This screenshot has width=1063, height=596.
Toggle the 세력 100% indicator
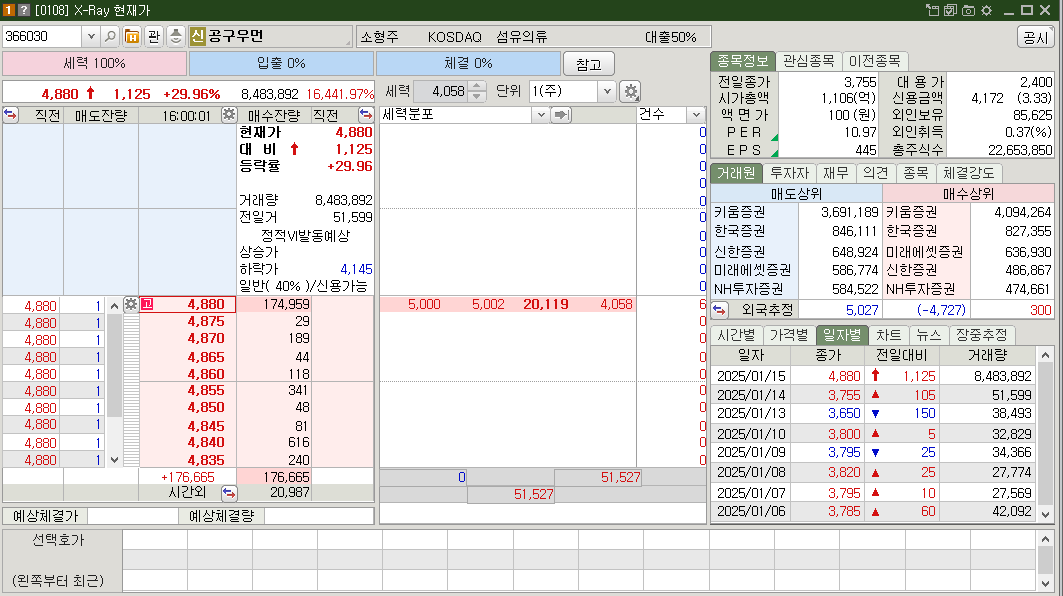pyautogui.click(x=95, y=62)
